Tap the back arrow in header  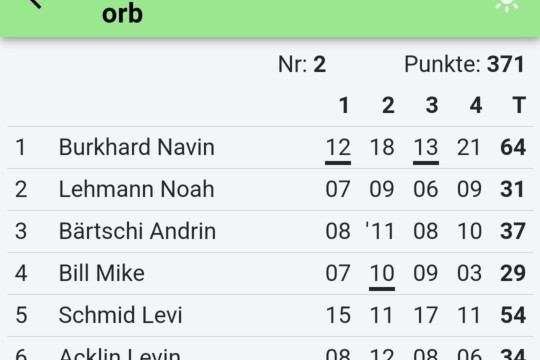[35, 3]
